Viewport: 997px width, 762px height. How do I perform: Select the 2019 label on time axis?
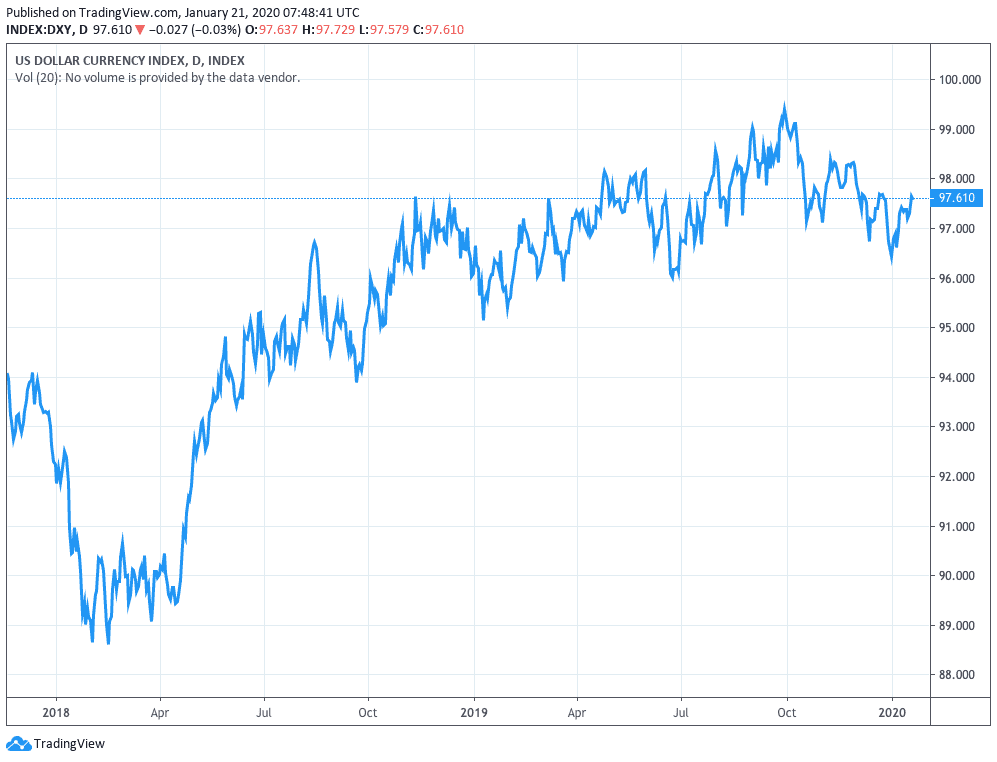tap(473, 713)
